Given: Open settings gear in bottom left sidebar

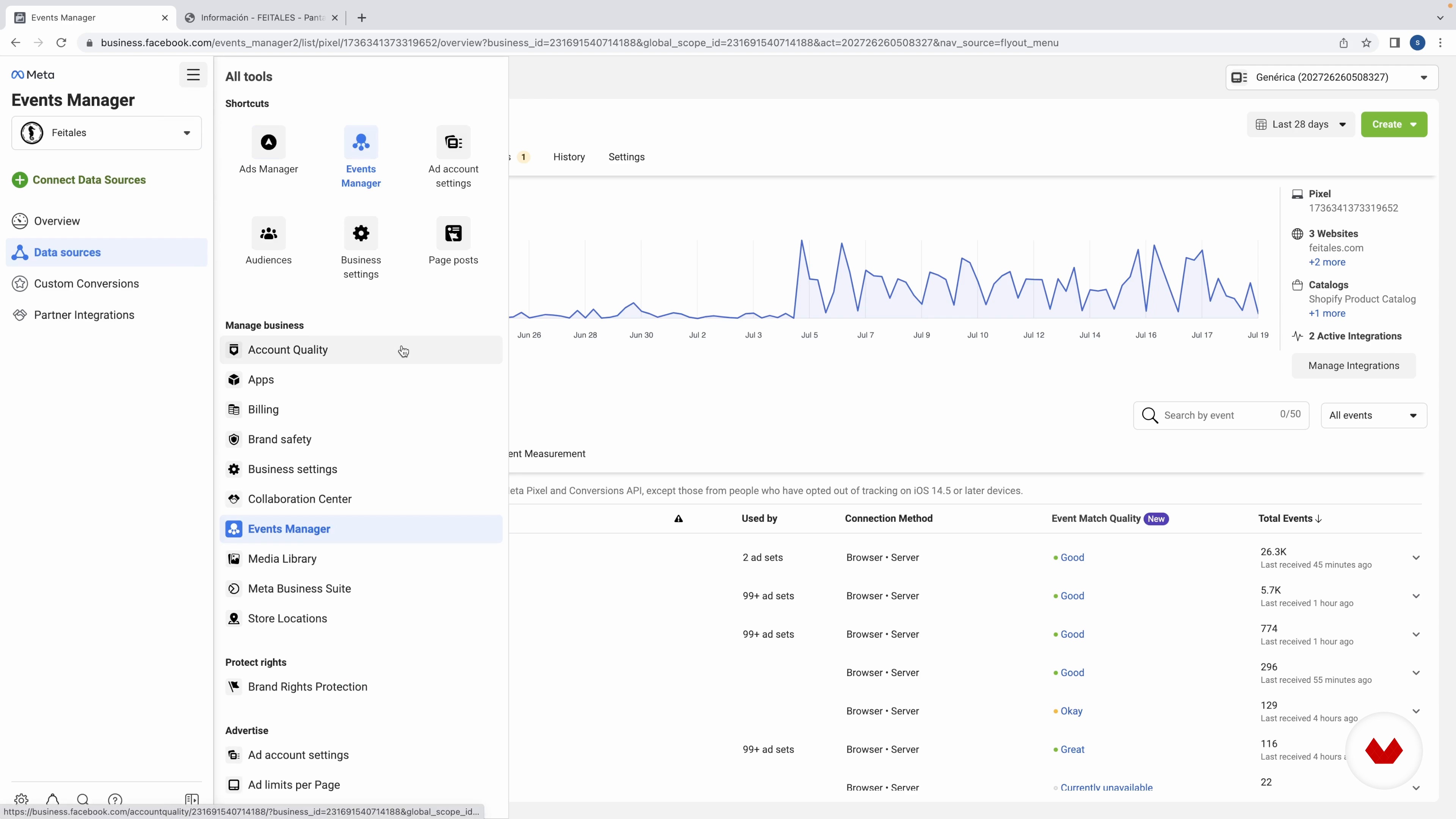Looking at the screenshot, I should point(22,799).
